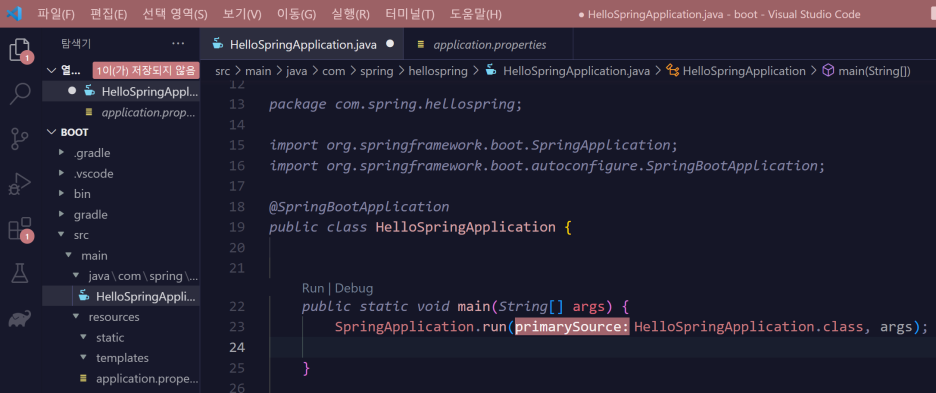Viewport: 936px width, 393px height.
Task: Open application.prope... under resources in tree
Action: (121, 379)
